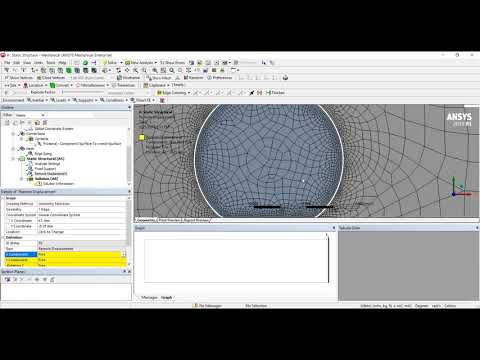Switch to the Graph tab
The image size is (480, 360).
click(x=167, y=297)
